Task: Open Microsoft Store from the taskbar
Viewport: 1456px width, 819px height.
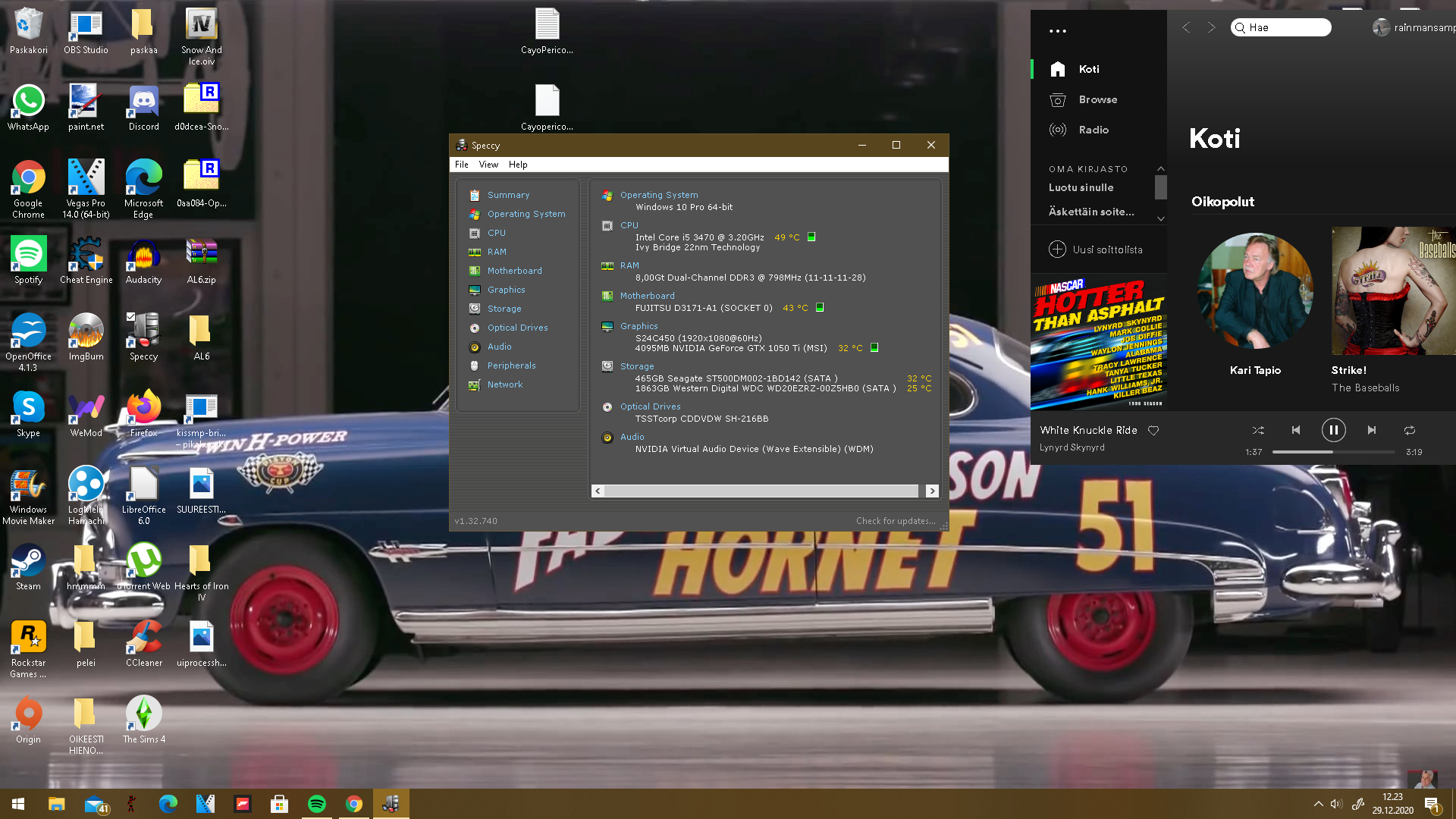Action: click(x=279, y=804)
